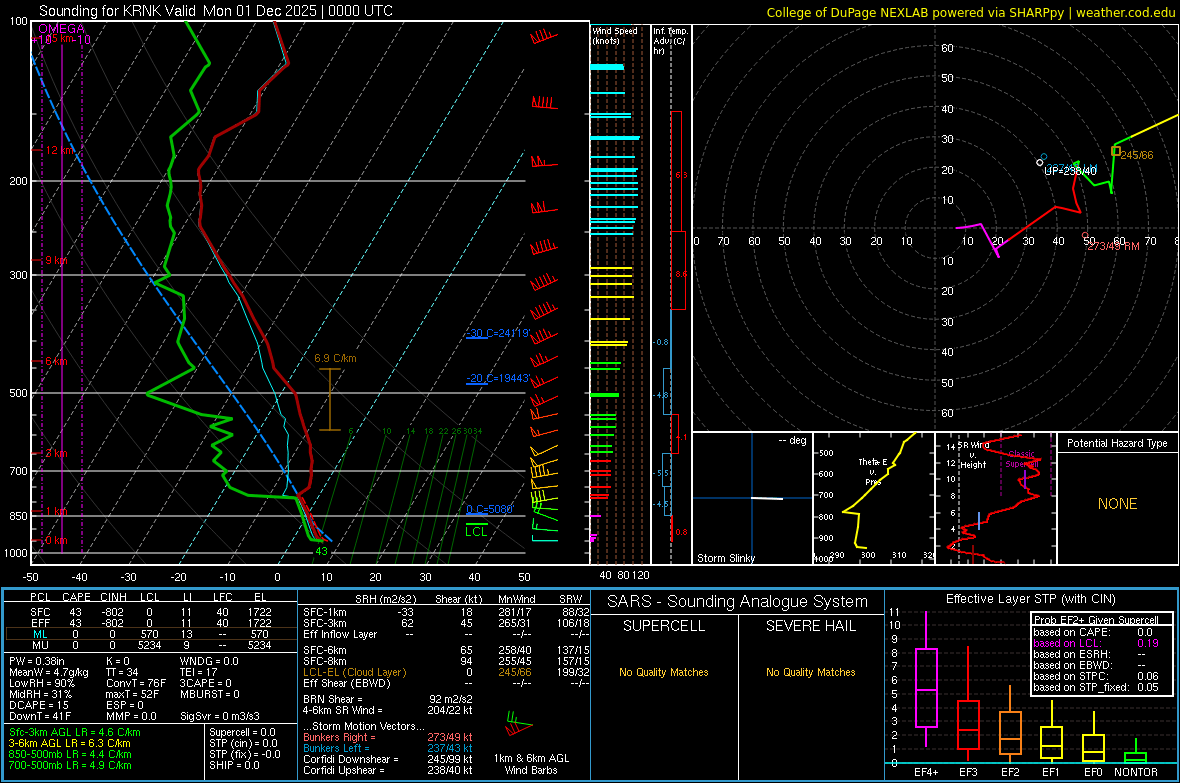Select the green "LCL" marker label
Screen dimensions: 1180x783
pos(476,532)
